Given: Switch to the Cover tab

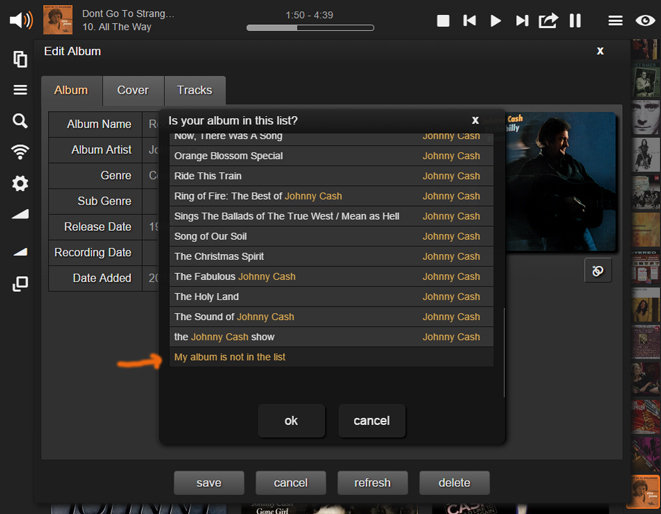Looking at the screenshot, I should click(x=133, y=90).
